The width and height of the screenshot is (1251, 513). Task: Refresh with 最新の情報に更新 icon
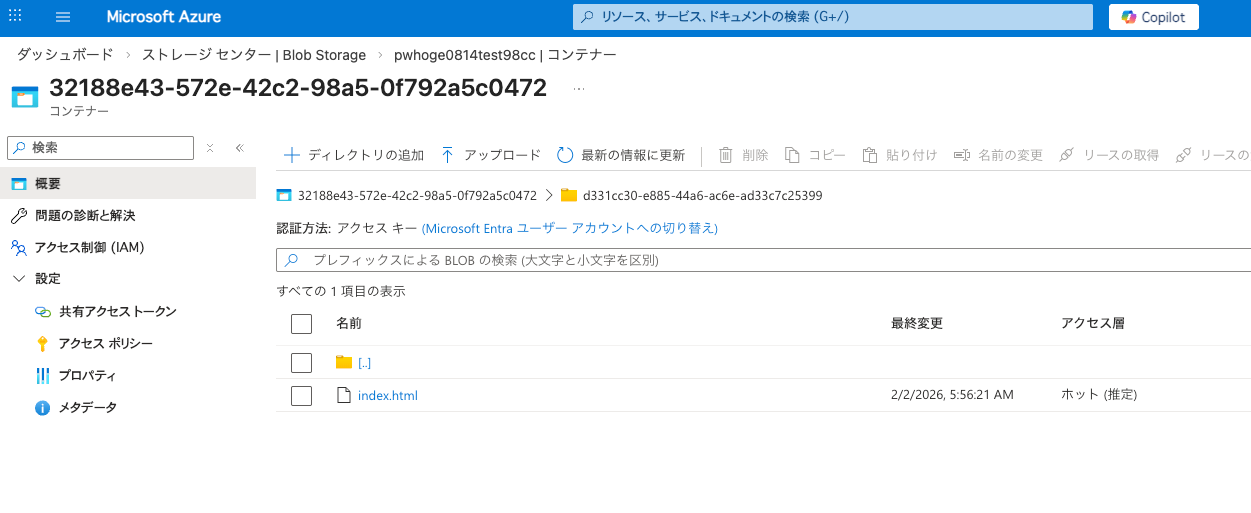pos(565,155)
